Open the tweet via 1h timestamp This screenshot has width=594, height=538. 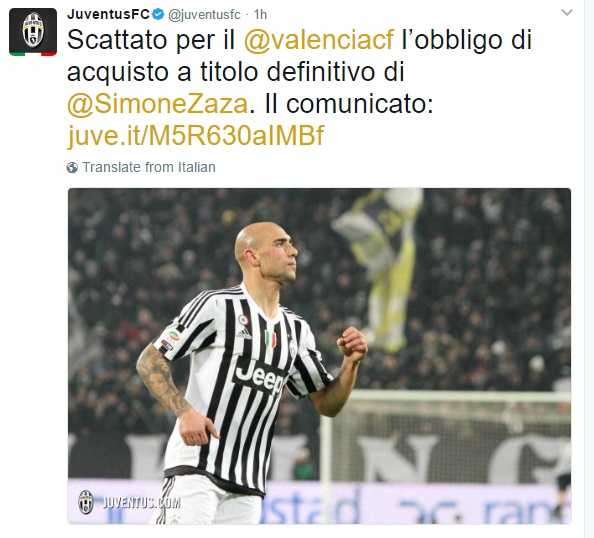tap(260, 14)
